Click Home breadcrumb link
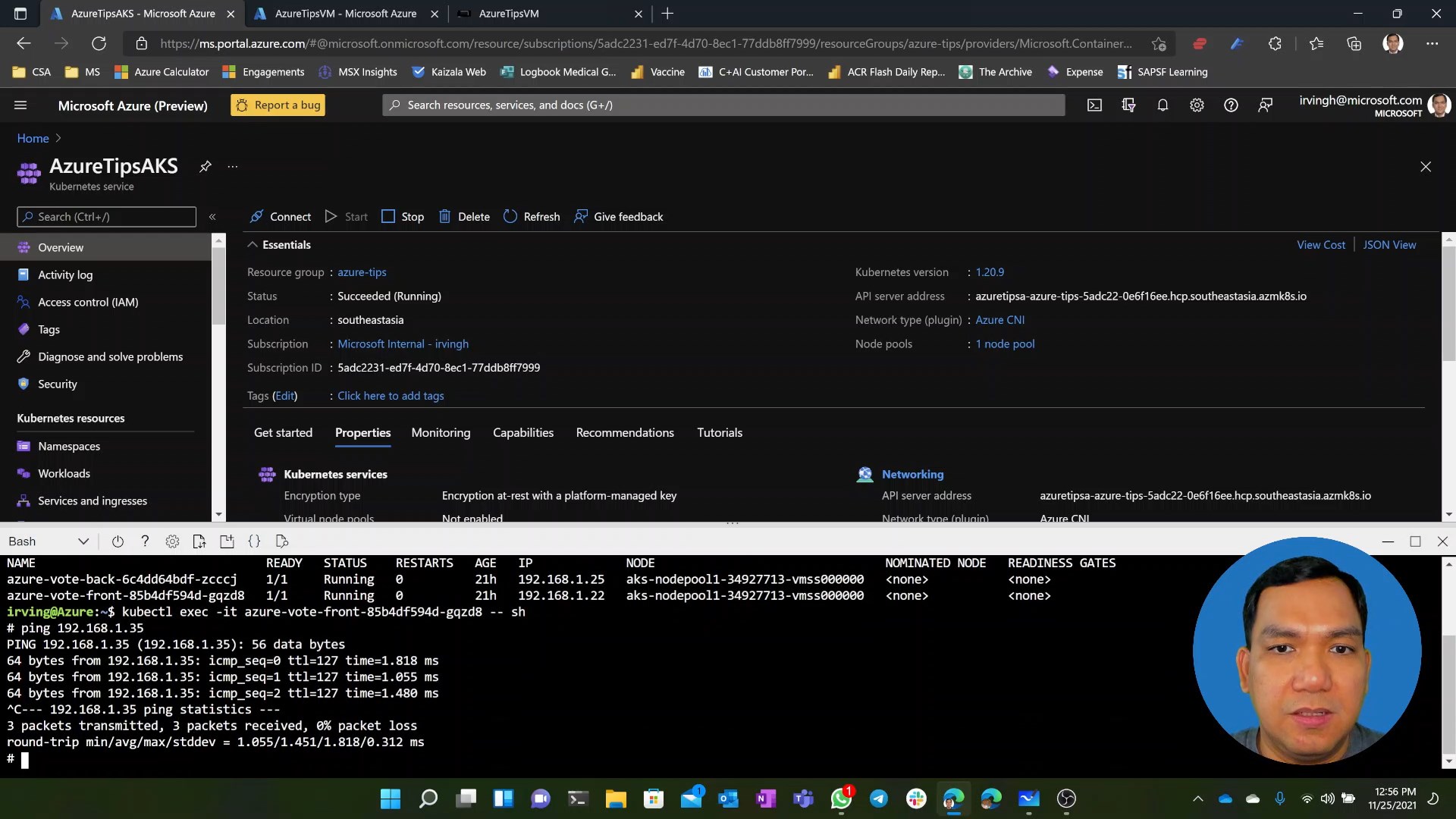 (x=33, y=139)
